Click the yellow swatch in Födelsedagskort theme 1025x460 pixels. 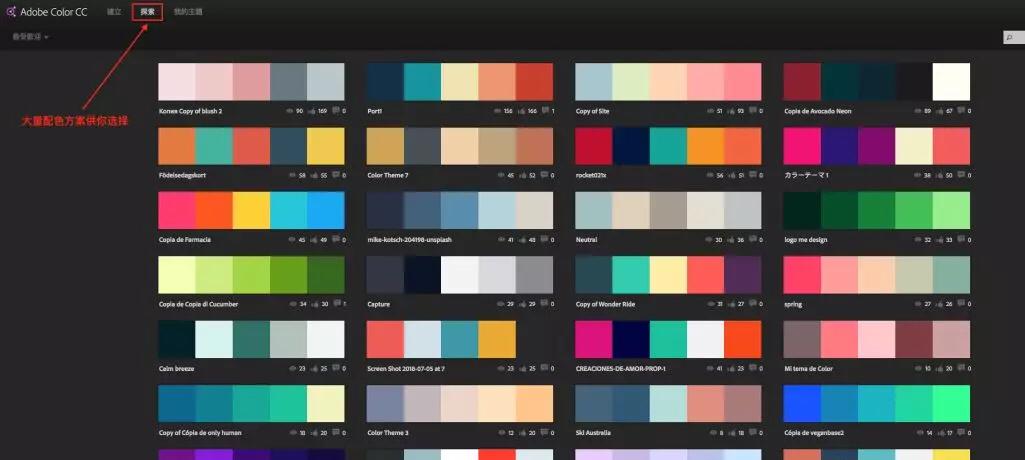(326, 146)
